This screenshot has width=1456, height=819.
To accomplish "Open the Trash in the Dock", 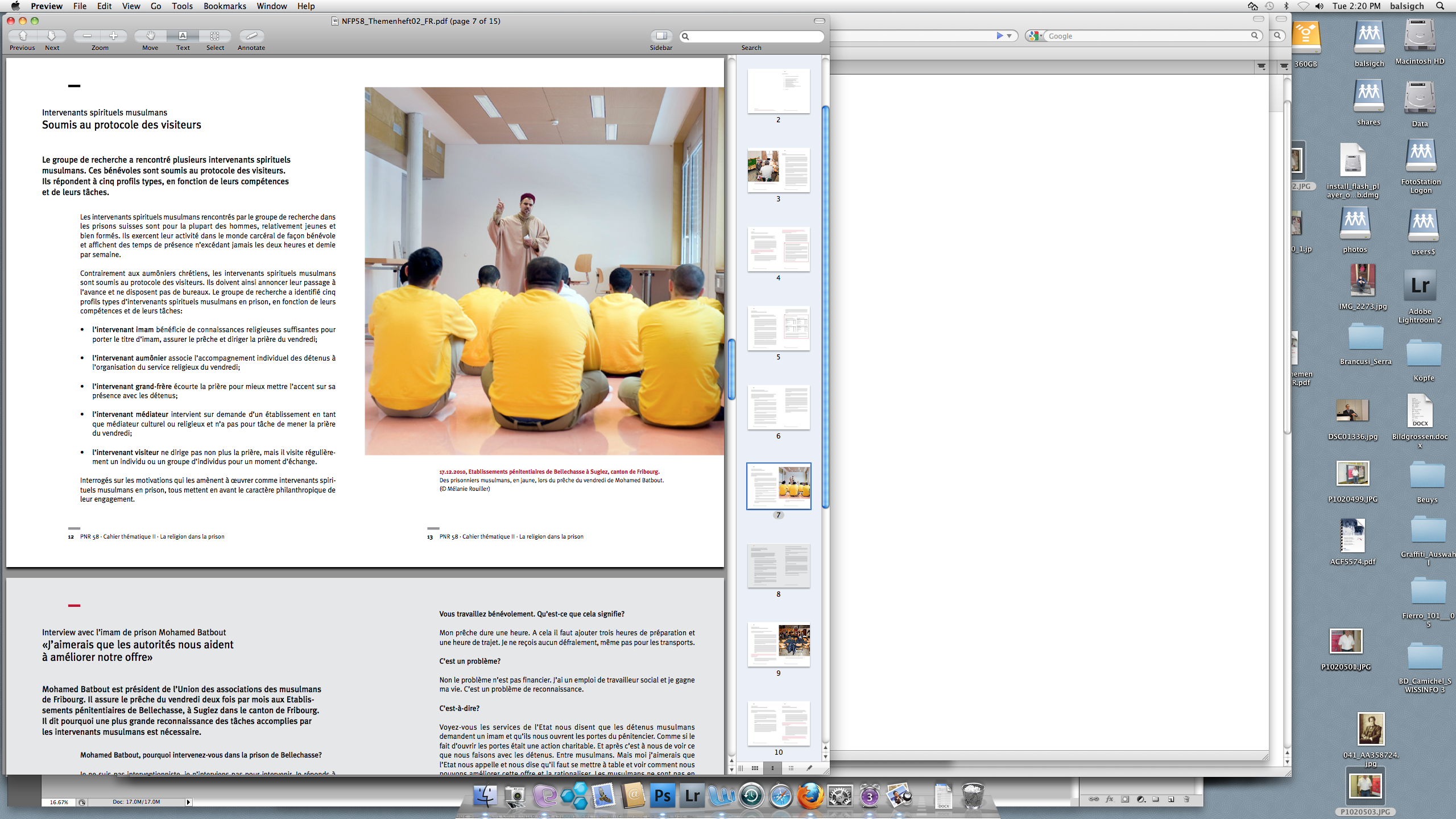I will click(x=973, y=796).
